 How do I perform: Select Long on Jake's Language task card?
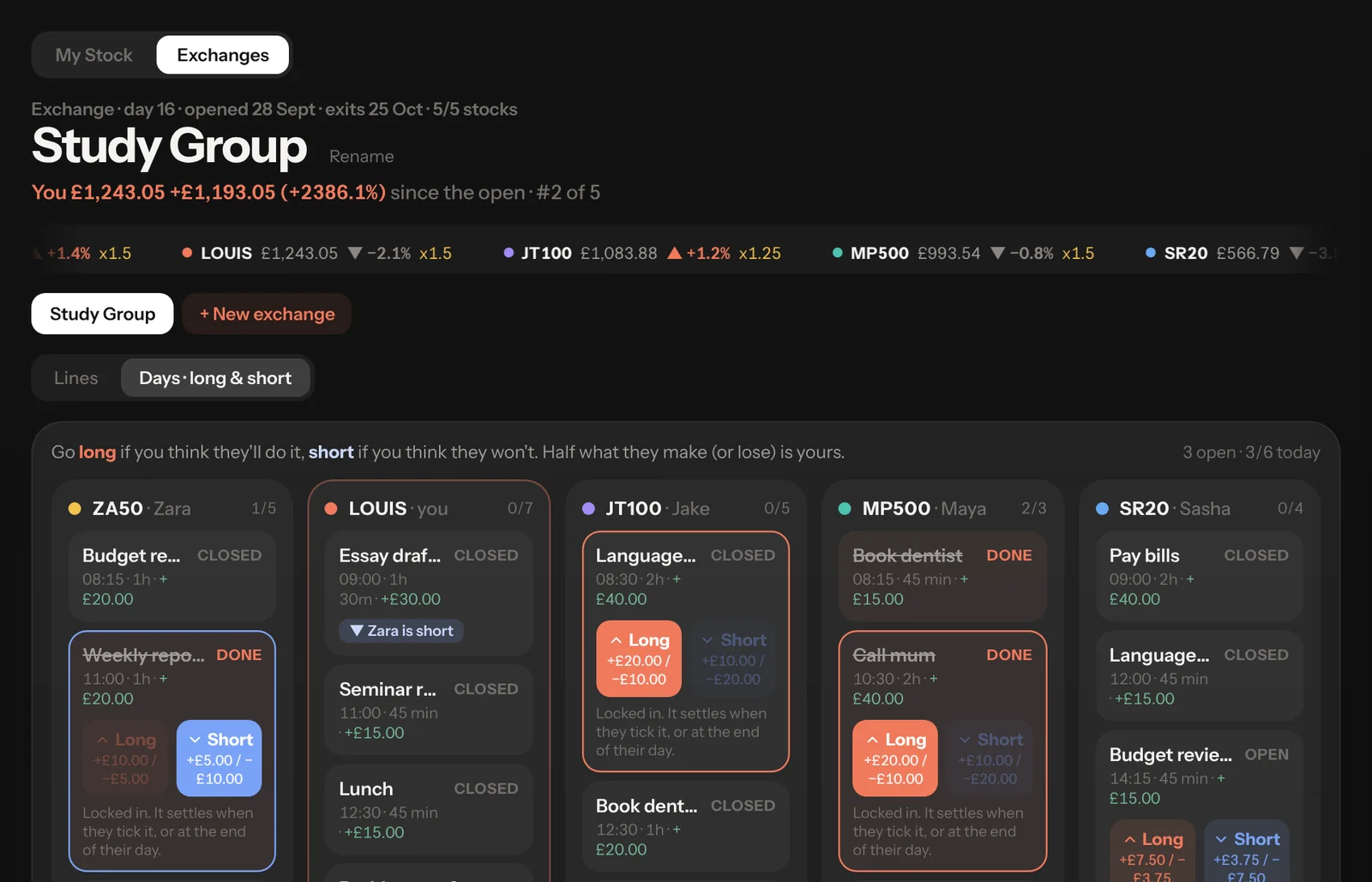[x=639, y=659]
